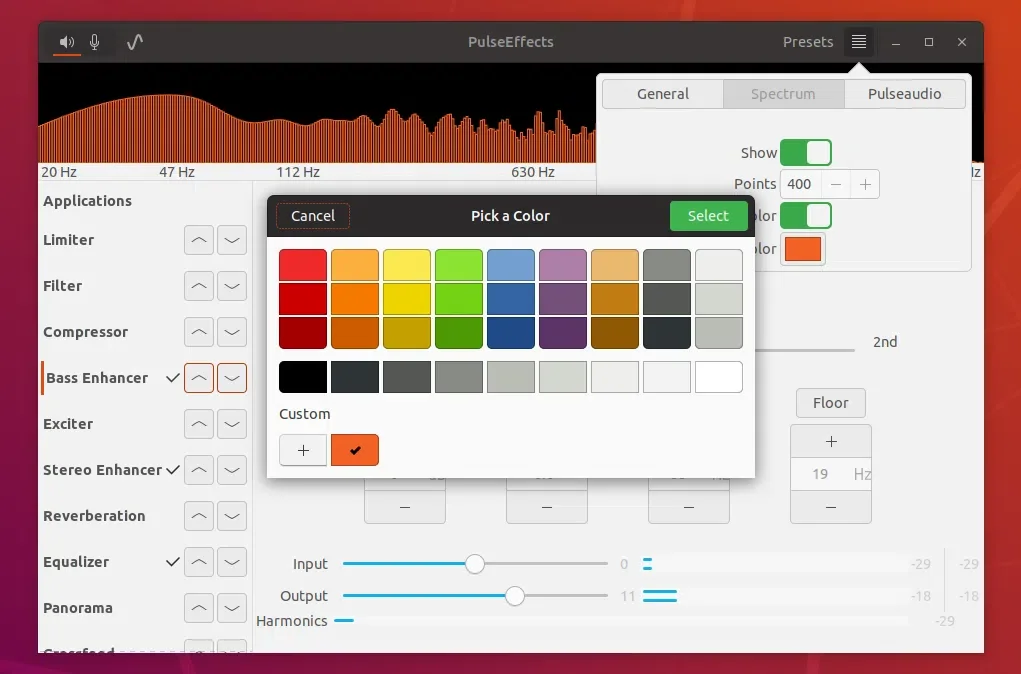The width and height of the screenshot is (1021, 674).
Task: Switch to the Pulseaudio settings tab
Action: click(x=904, y=94)
